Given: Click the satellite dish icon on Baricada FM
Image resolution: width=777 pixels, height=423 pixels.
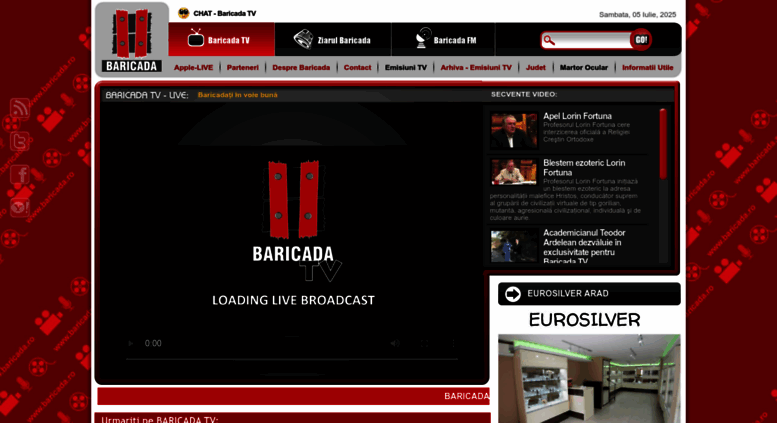Looking at the screenshot, I should pyautogui.click(x=423, y=38).
